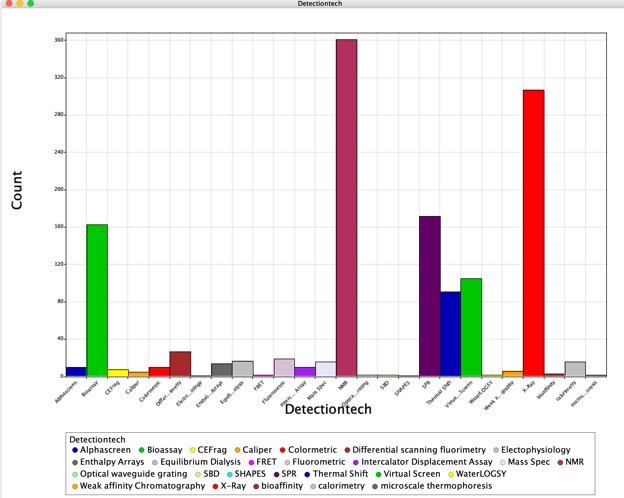Click the Alphascreen legend color dot
The width and height of the screenshot is (624, 498).
click(75, 450)
